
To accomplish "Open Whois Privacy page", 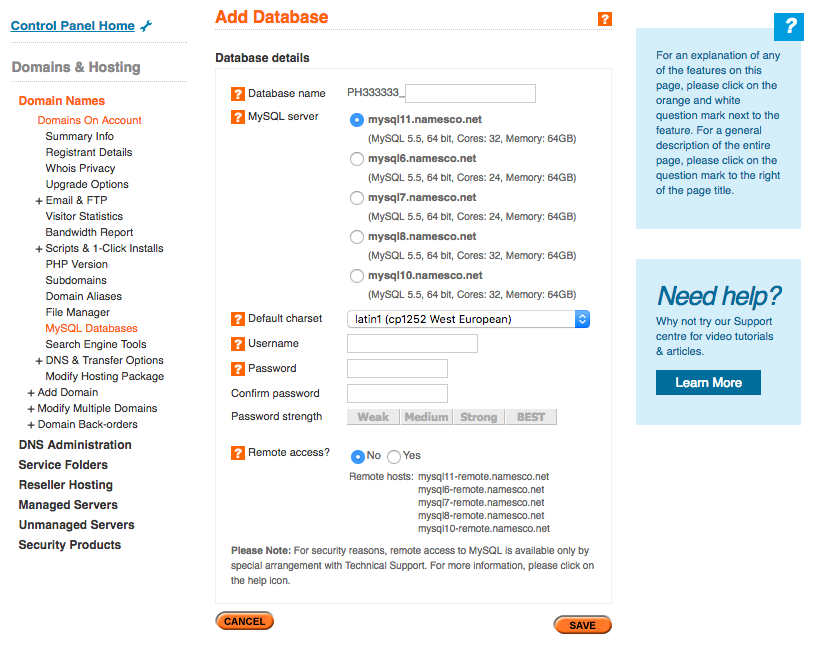I will pos(80,168).
